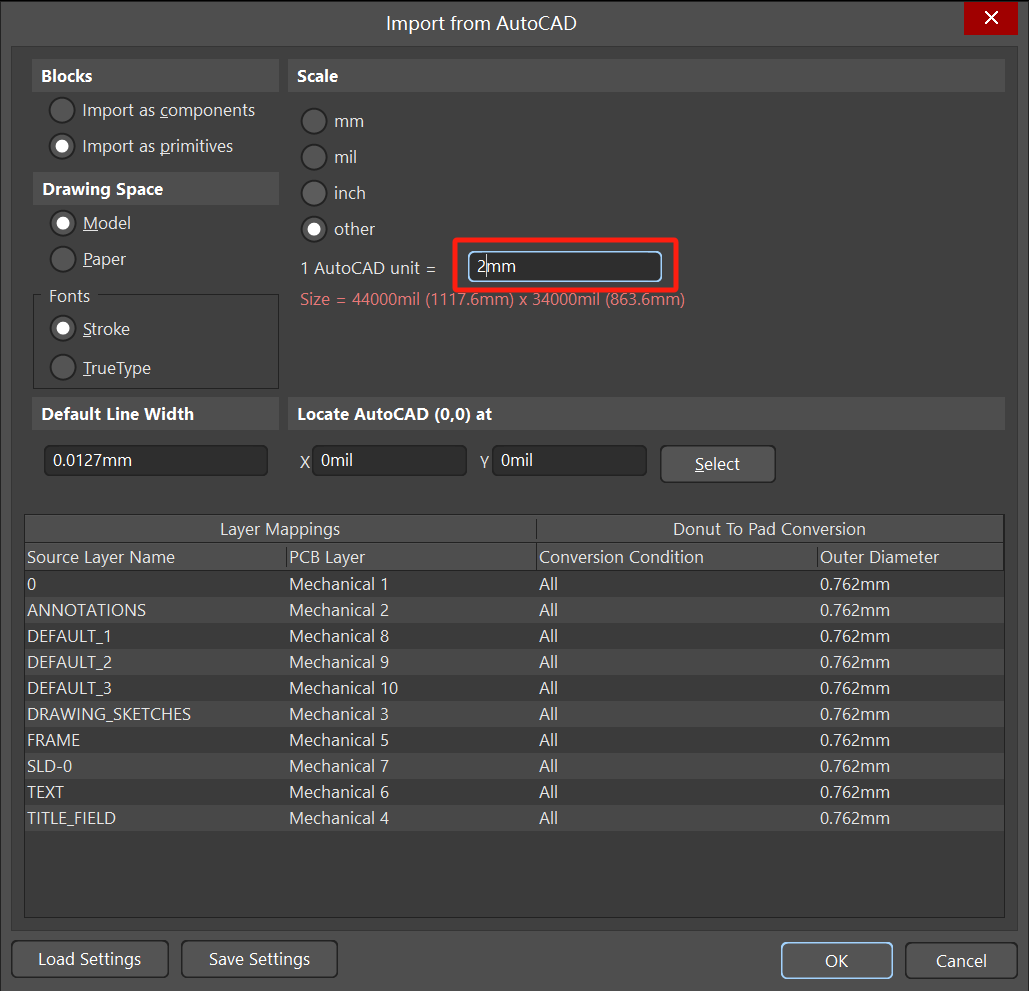Viewport: 1029px width, 991px height.
Task: Cancel the AutoCAD import dialog
Action: (x=961, y=961)
